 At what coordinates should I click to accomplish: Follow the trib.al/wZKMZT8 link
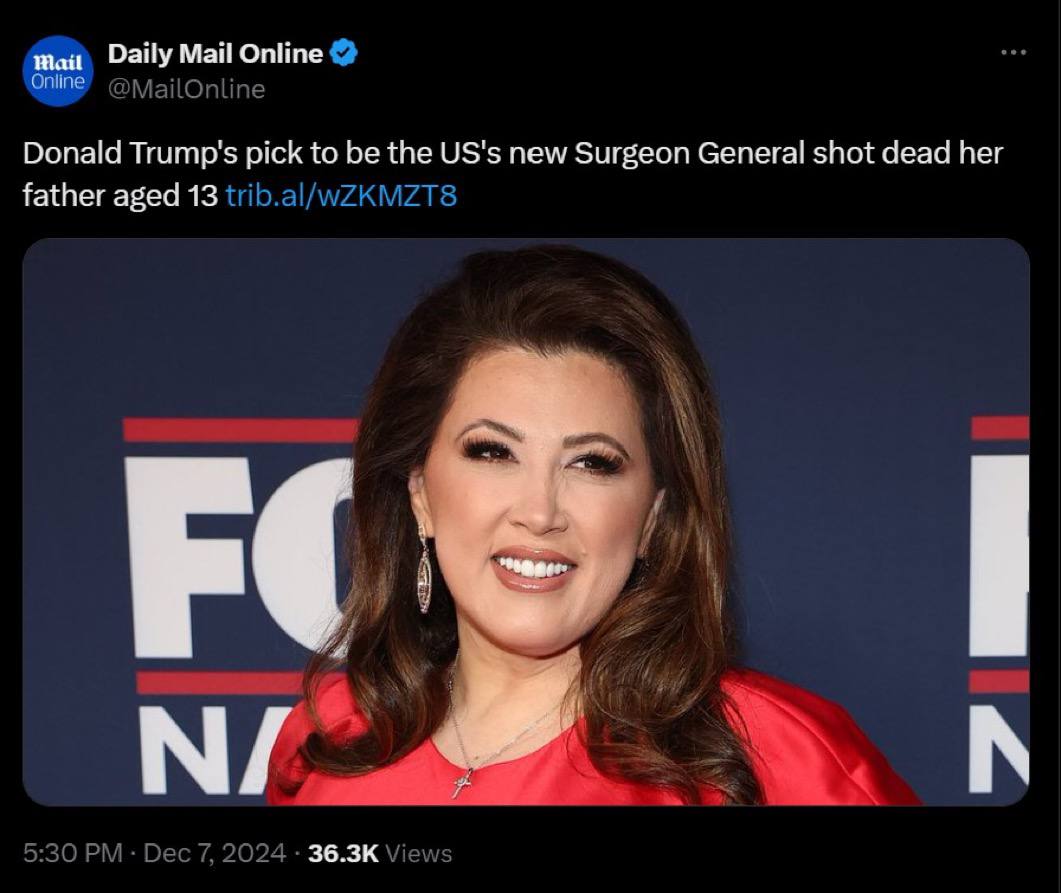pos(341,196)
